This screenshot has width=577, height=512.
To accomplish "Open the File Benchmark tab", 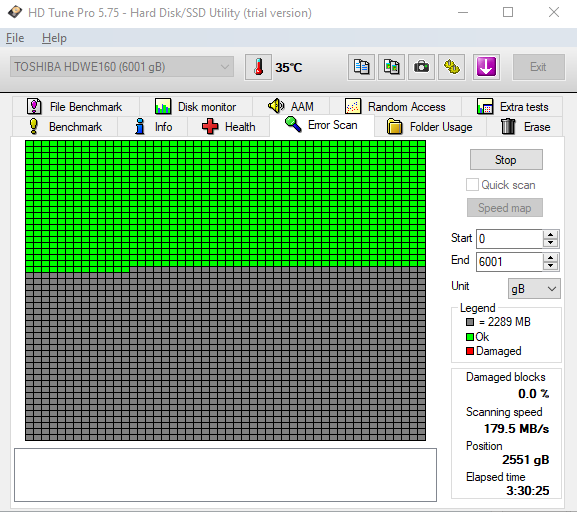I will click(75, 107).
